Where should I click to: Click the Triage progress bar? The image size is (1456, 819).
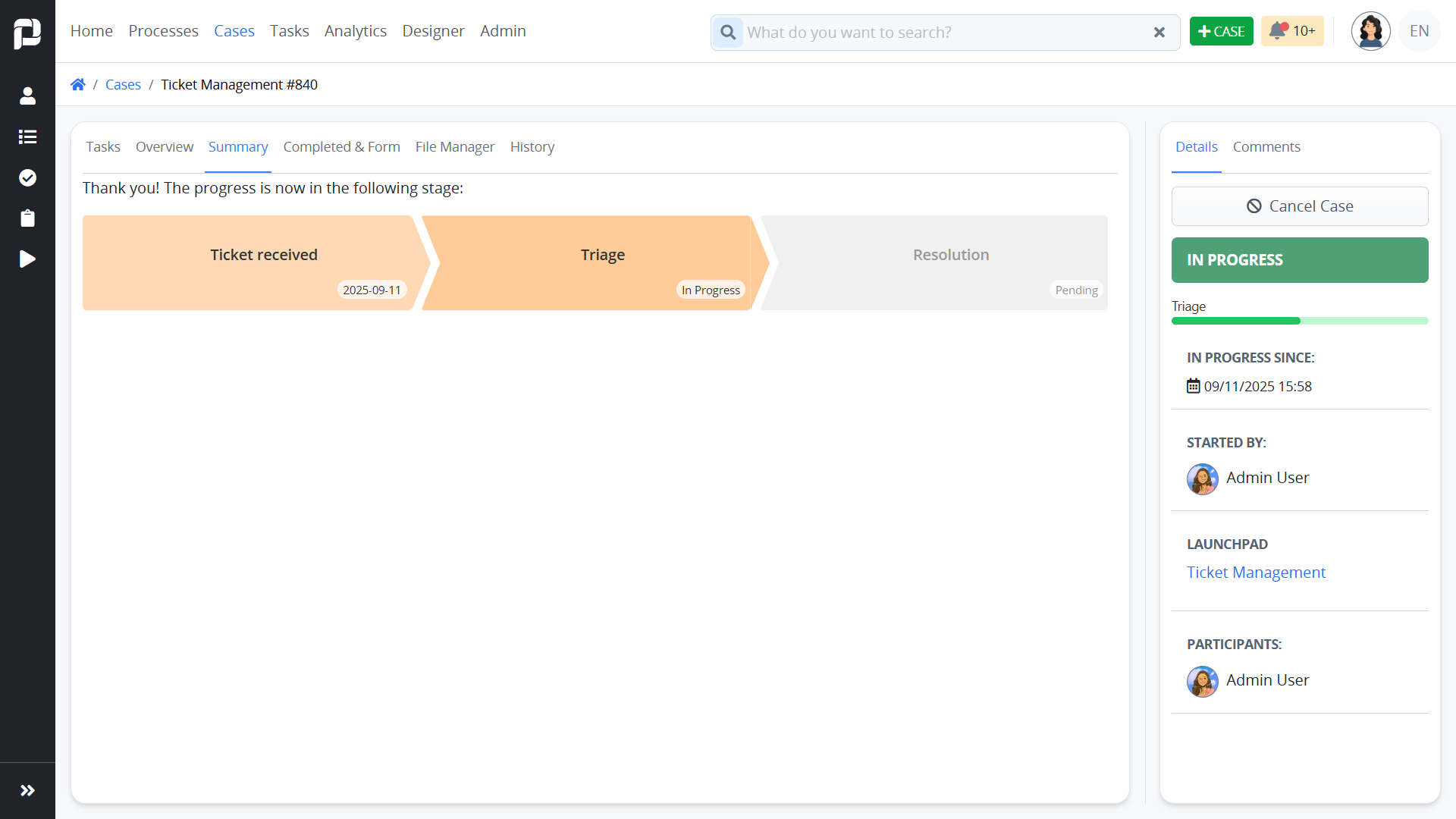coord(1300,321)
